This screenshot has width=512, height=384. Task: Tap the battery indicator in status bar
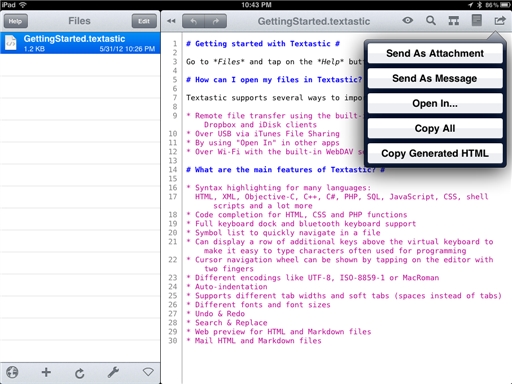click(505, 5)
